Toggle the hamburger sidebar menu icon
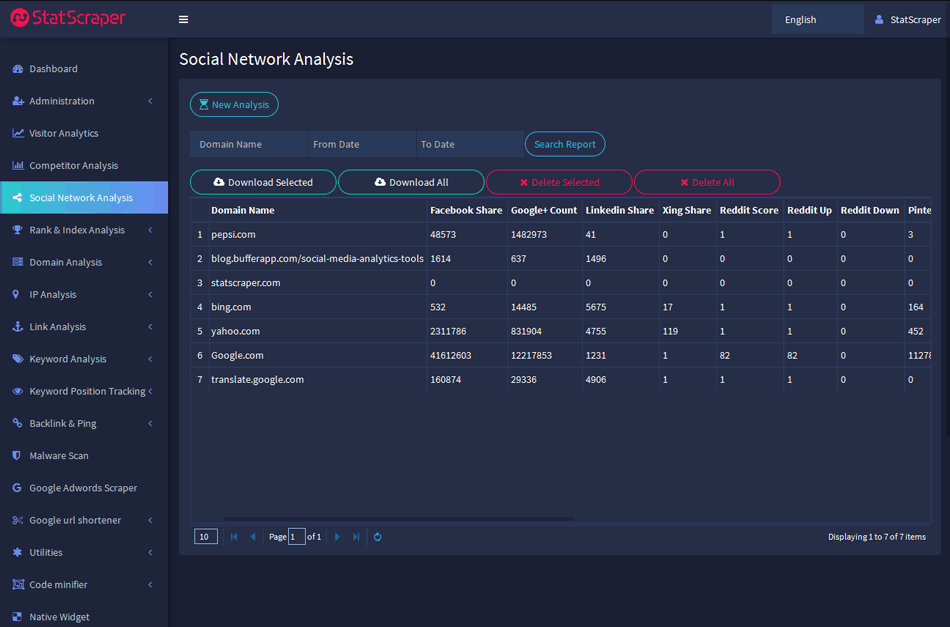The image size is (950, 627). pyautogui.click(x=183, y=19)
